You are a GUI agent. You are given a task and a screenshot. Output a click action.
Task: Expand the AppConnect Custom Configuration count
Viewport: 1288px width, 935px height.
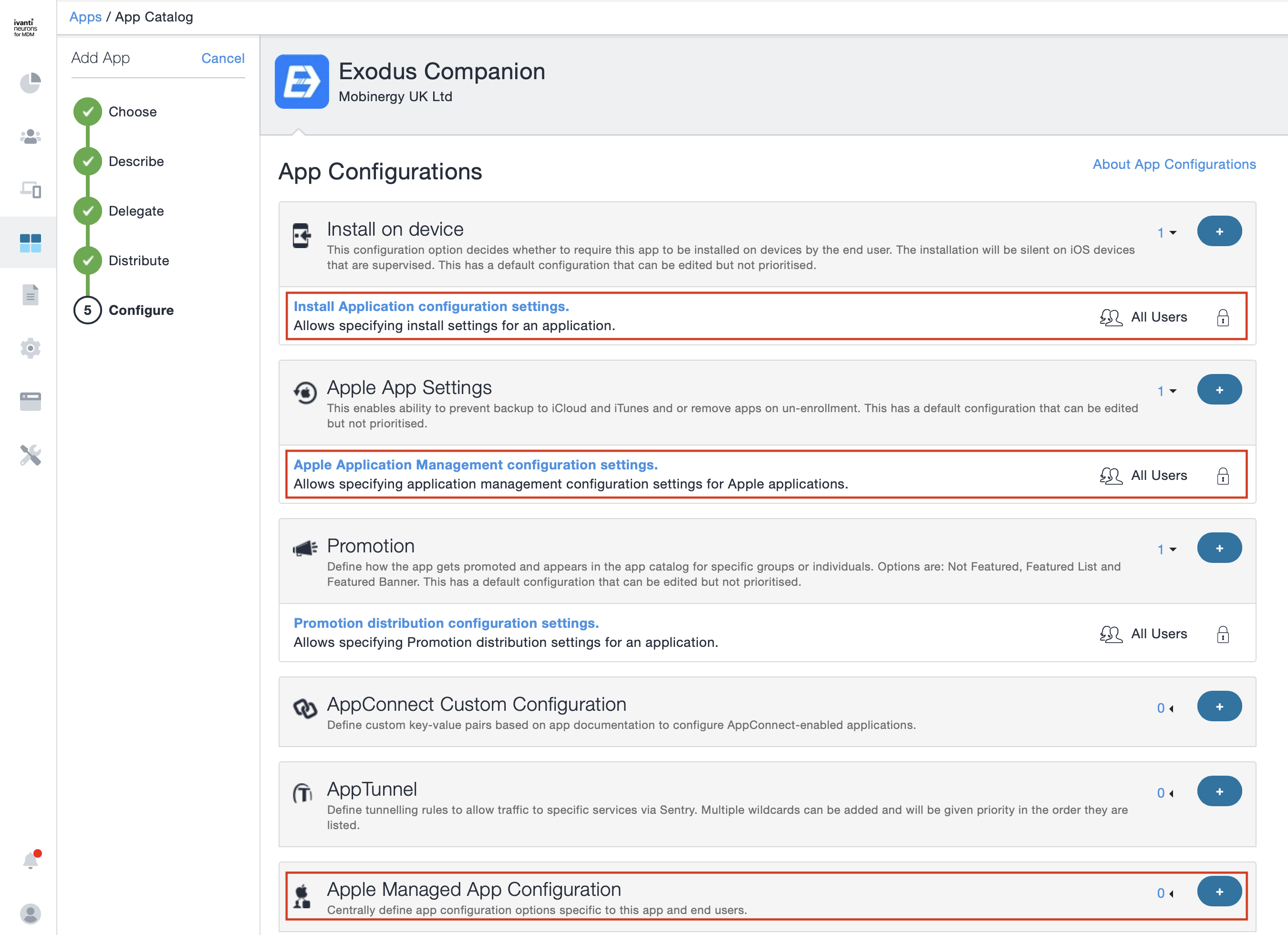[1165, 708]
